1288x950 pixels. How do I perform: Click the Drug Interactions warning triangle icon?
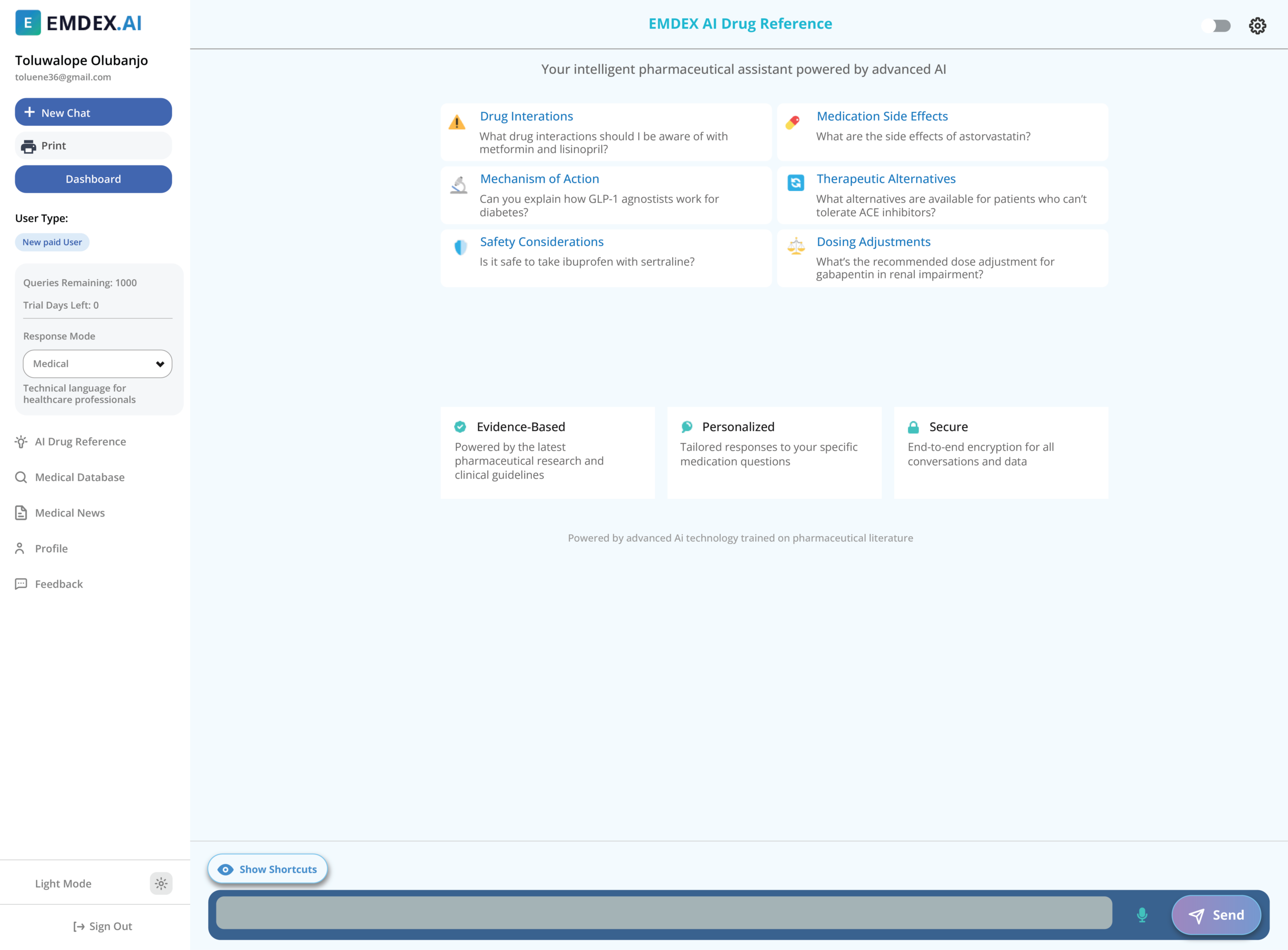tap(457, 123)
